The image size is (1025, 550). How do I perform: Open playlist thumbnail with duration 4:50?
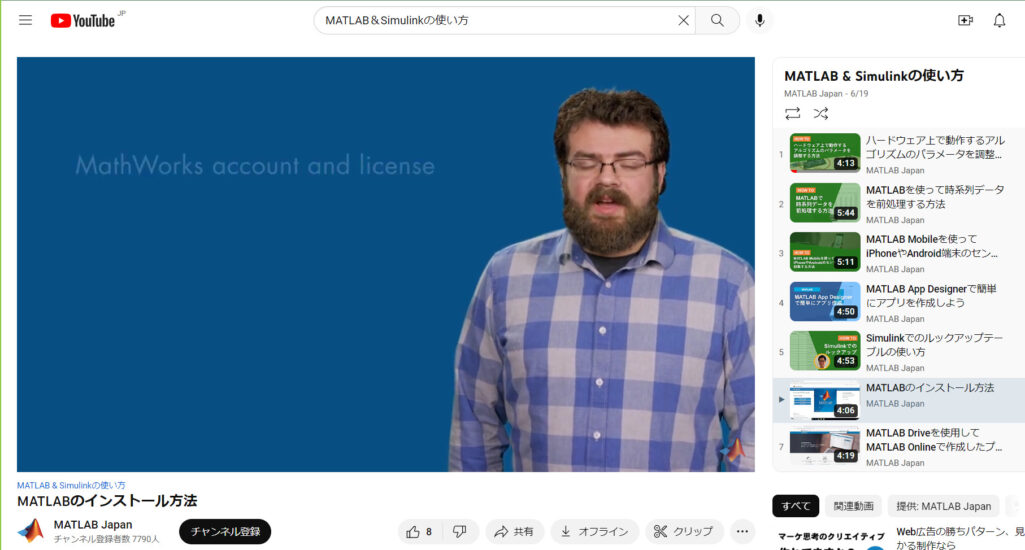click(x=825, y=301)
